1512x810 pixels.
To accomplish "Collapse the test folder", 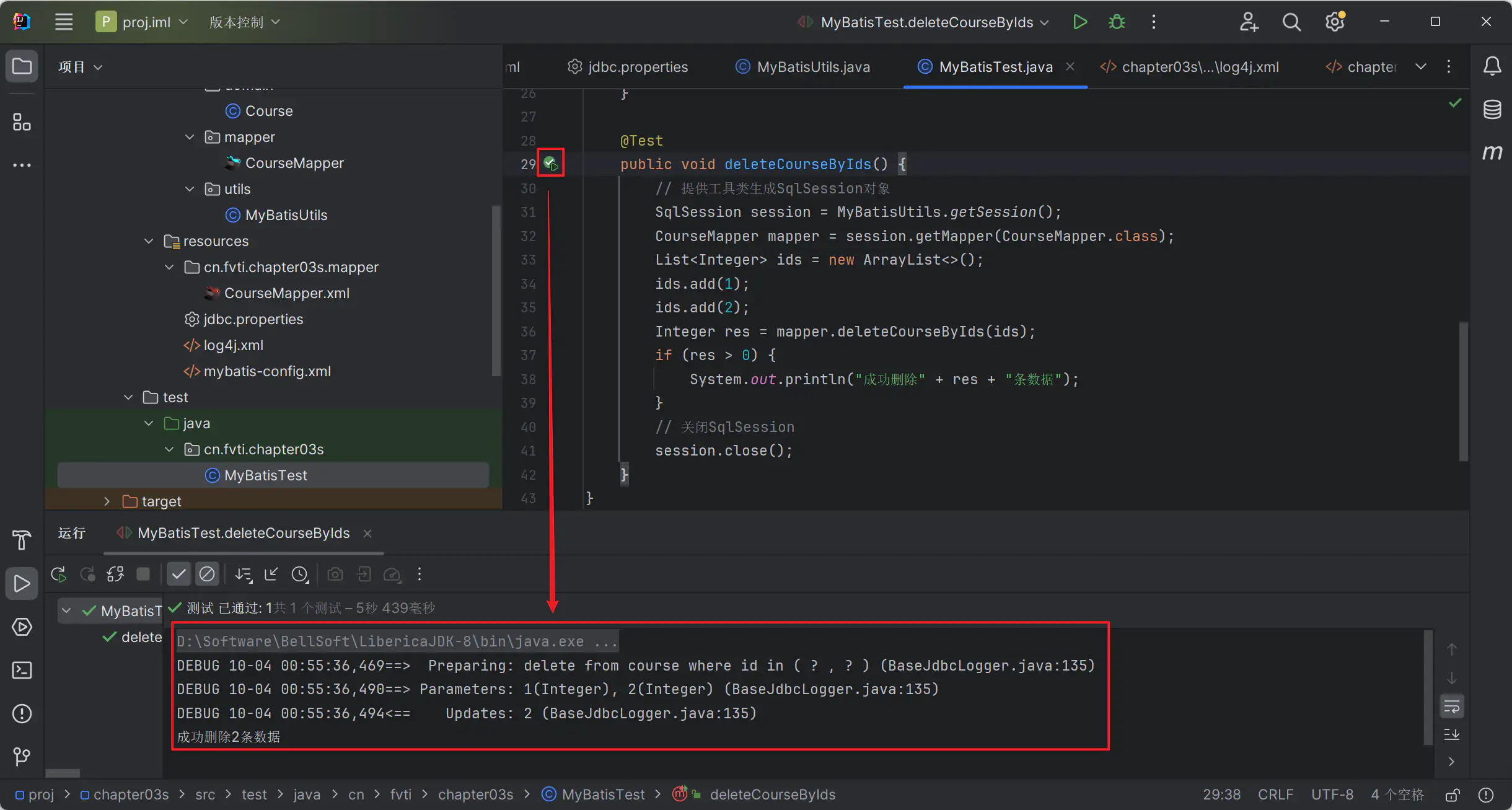I will [x=128, y=397].
